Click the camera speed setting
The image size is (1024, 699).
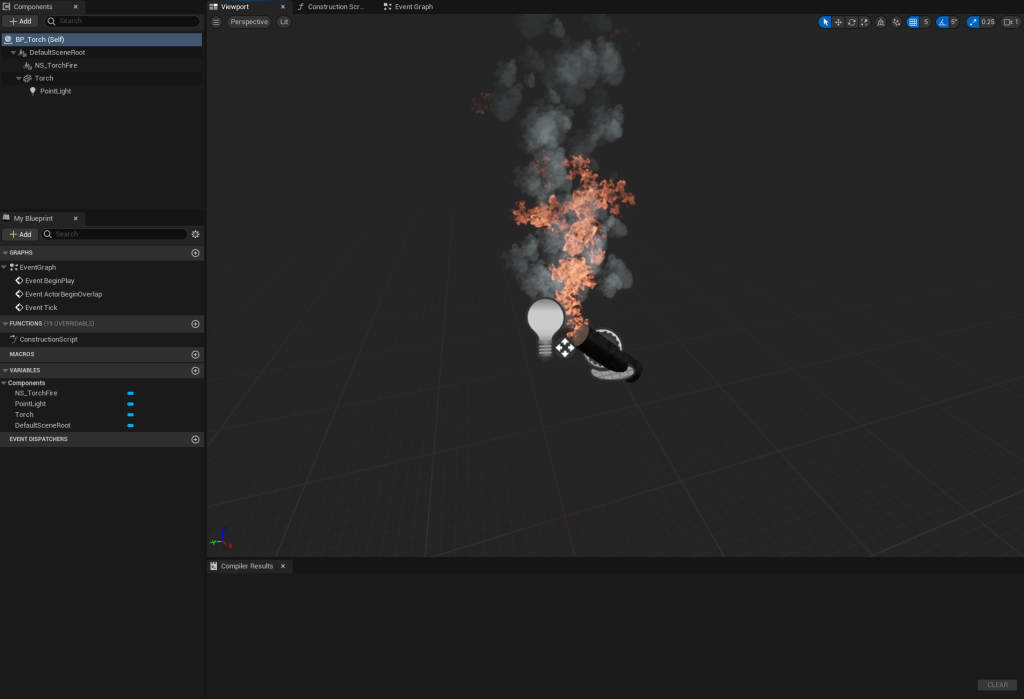[1011, 22]
